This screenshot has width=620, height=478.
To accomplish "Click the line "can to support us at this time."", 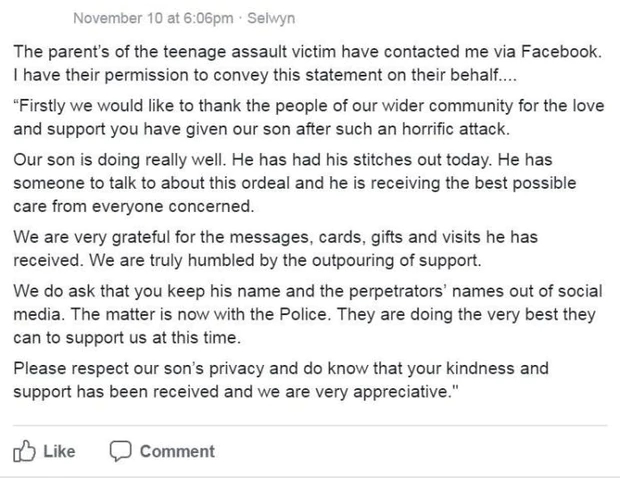I will coord(127,338).
